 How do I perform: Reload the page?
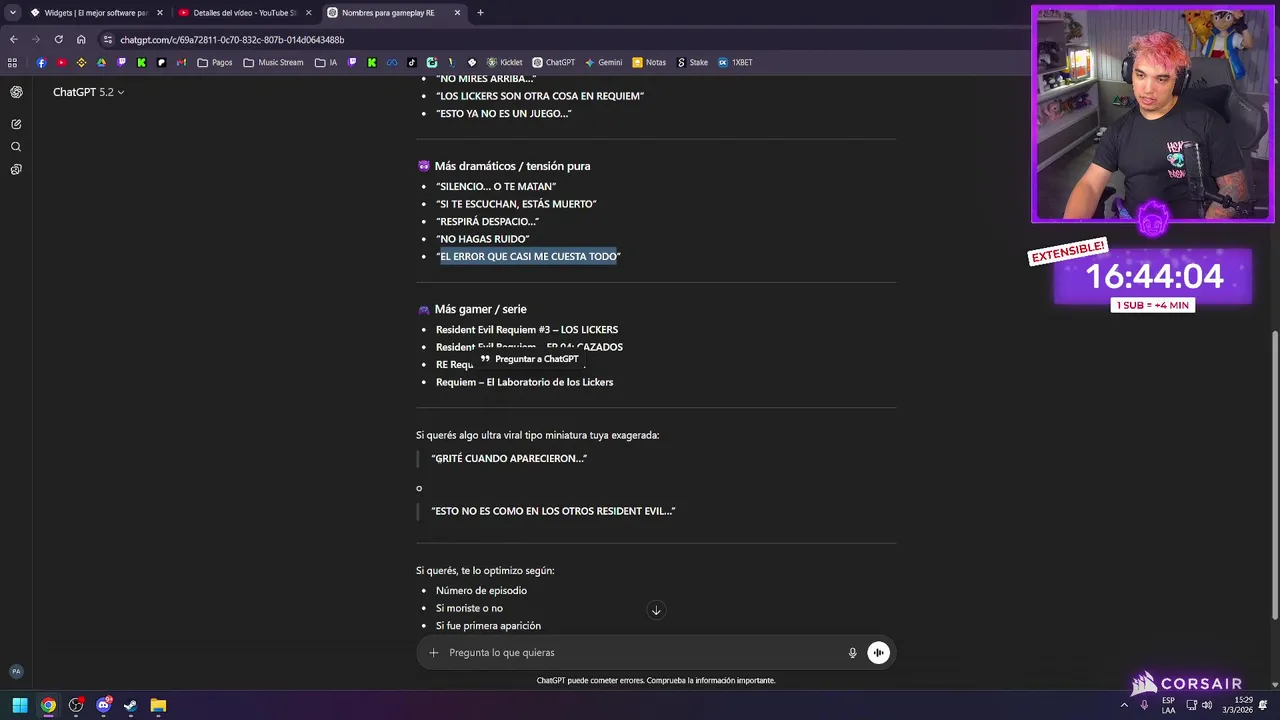58,40
